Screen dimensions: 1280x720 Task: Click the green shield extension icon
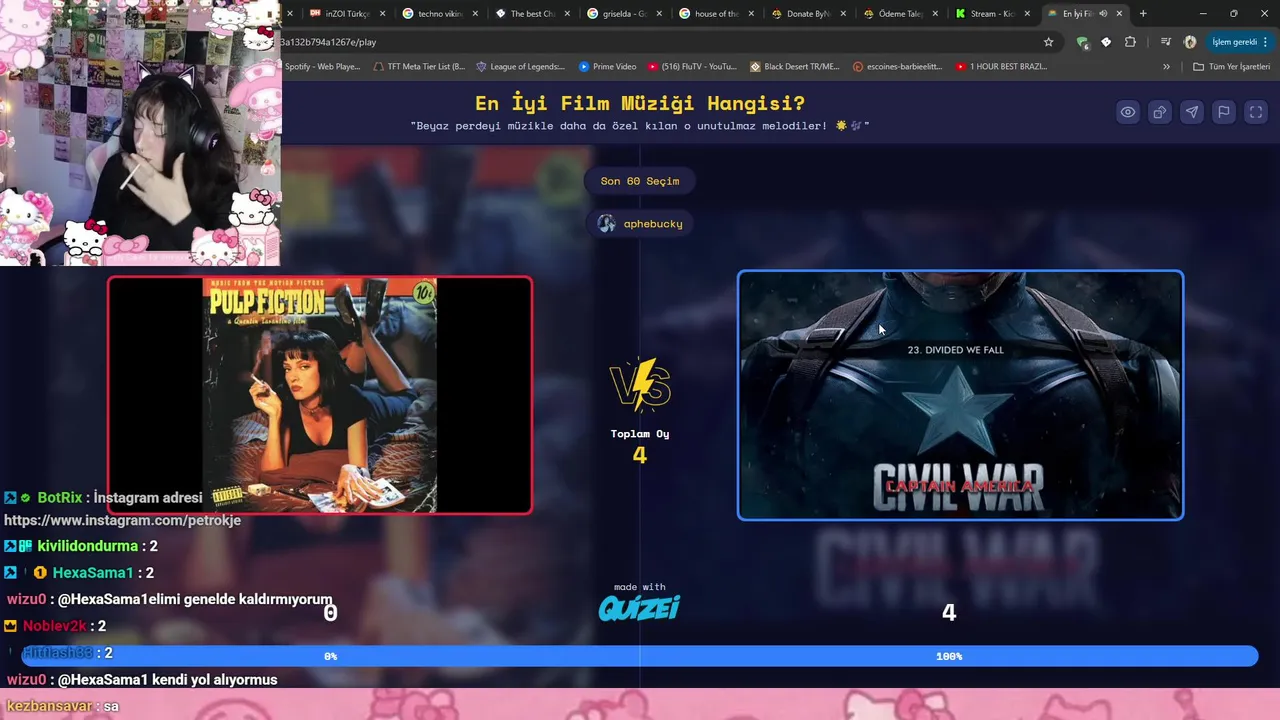pos(1082,42)
